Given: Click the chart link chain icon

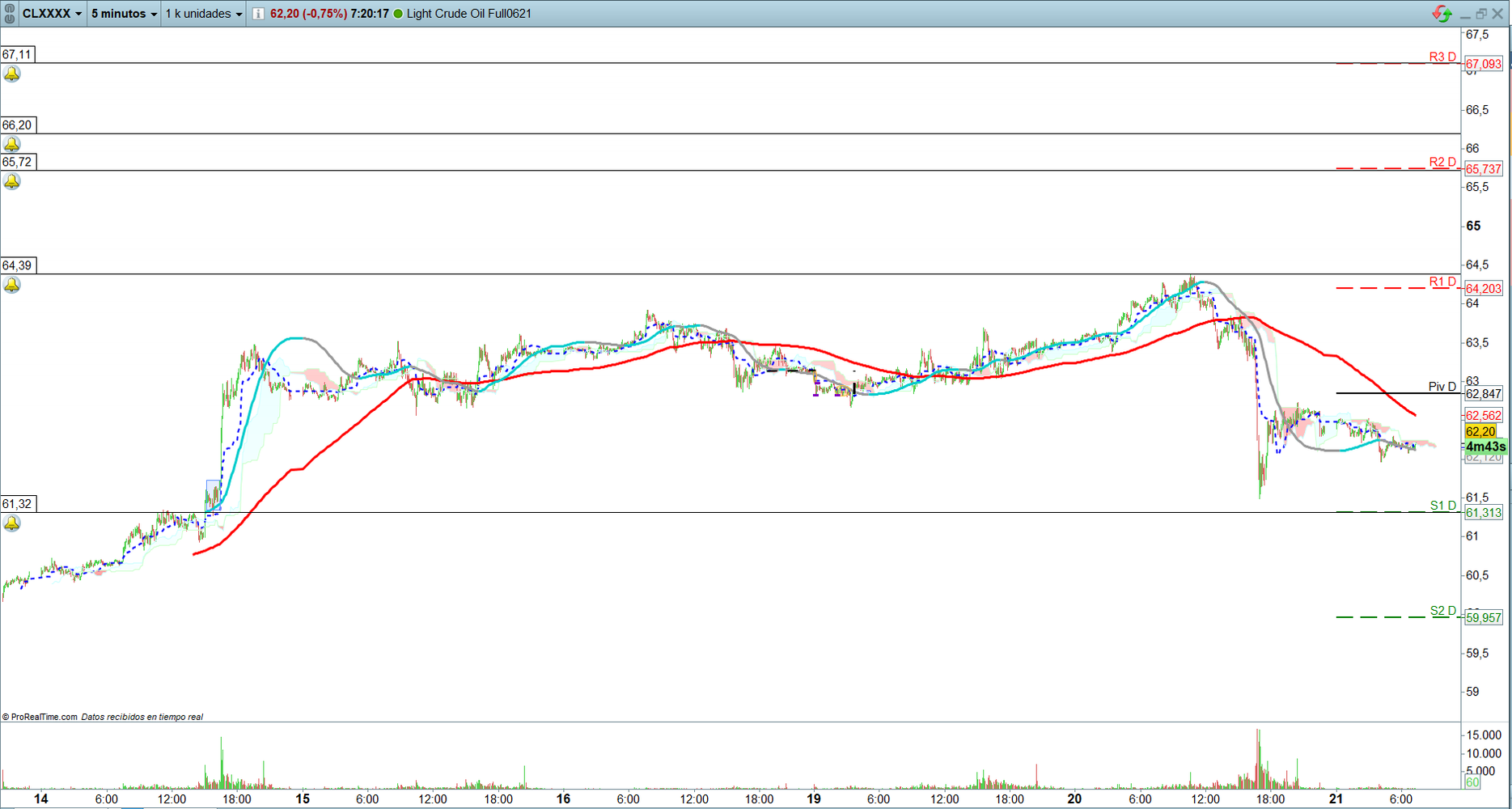Looking at the screenshot, I should click(10, 14).
